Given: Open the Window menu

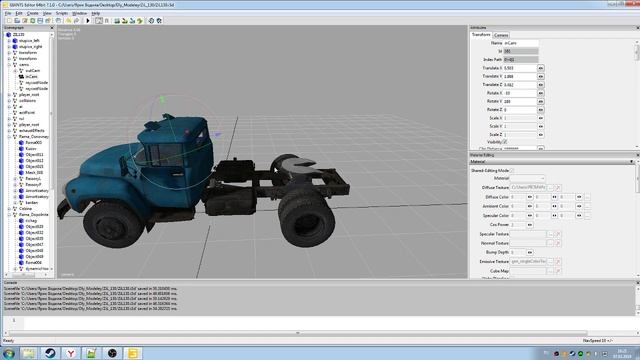Looking at the screenshot, I should point(80,13).
